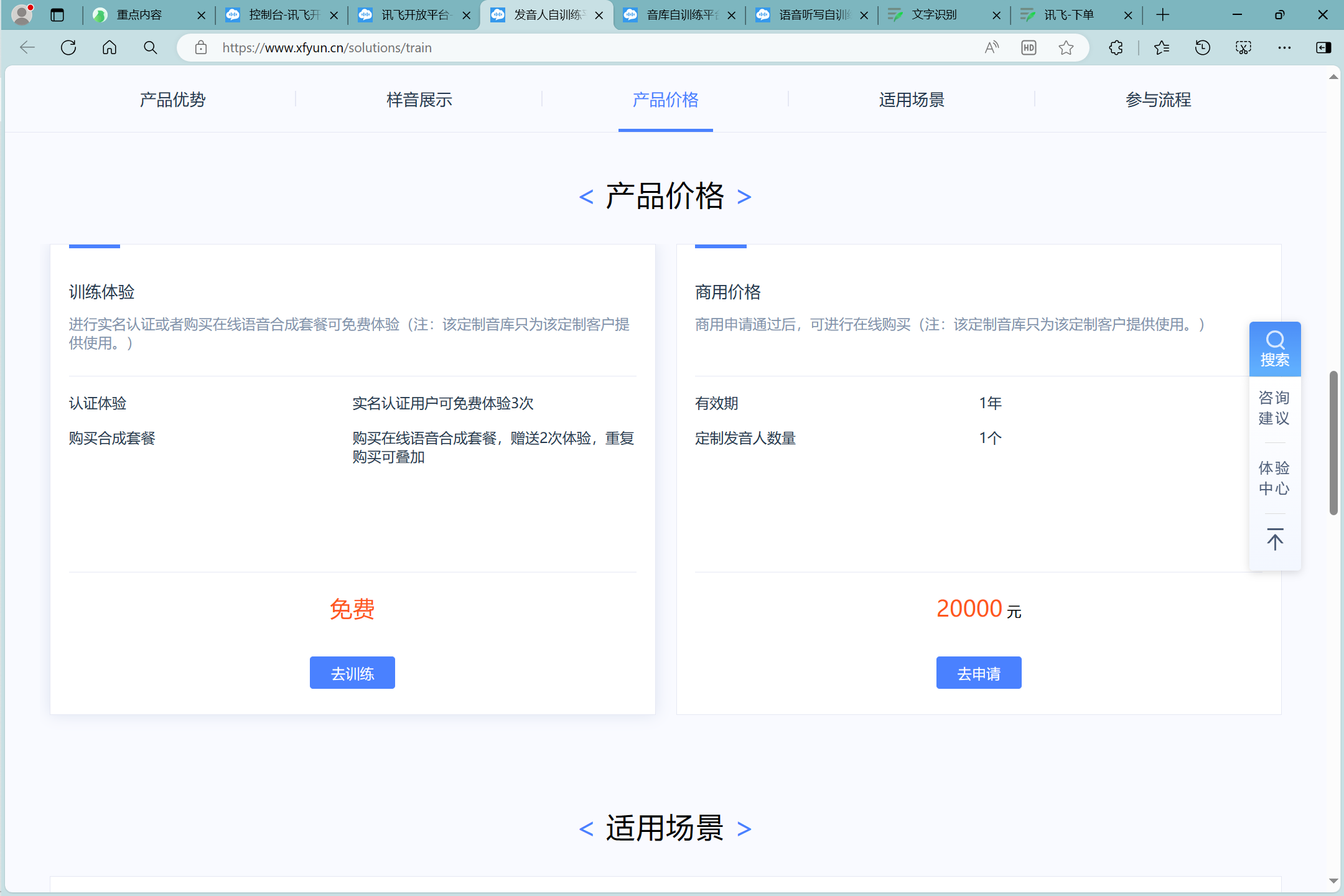This screenshot has height=896, width=1344.
Task: Click the 有效期 label
Action: [x=717, y=403]
